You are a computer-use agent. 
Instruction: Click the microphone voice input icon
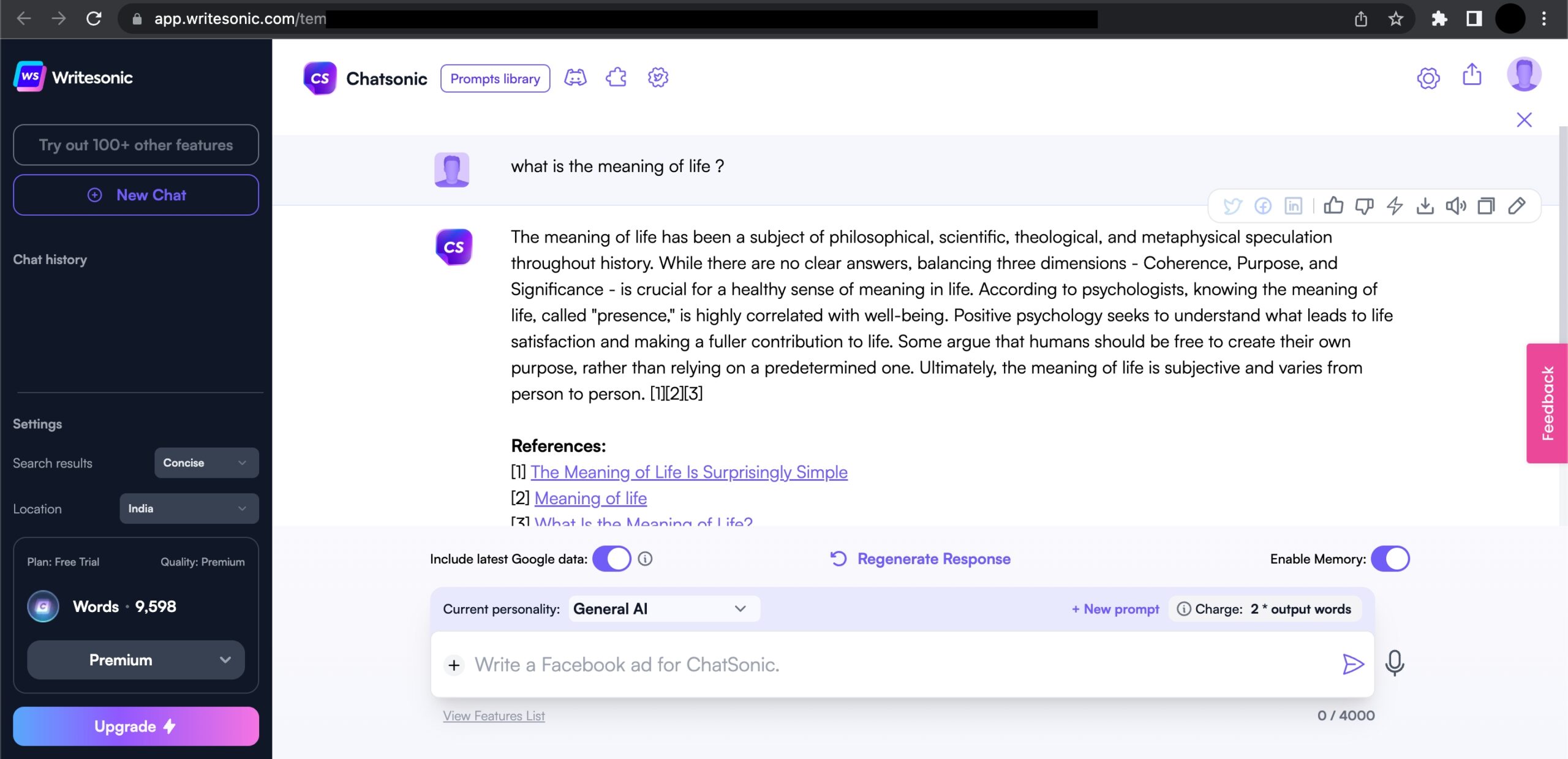(1395, 663)
